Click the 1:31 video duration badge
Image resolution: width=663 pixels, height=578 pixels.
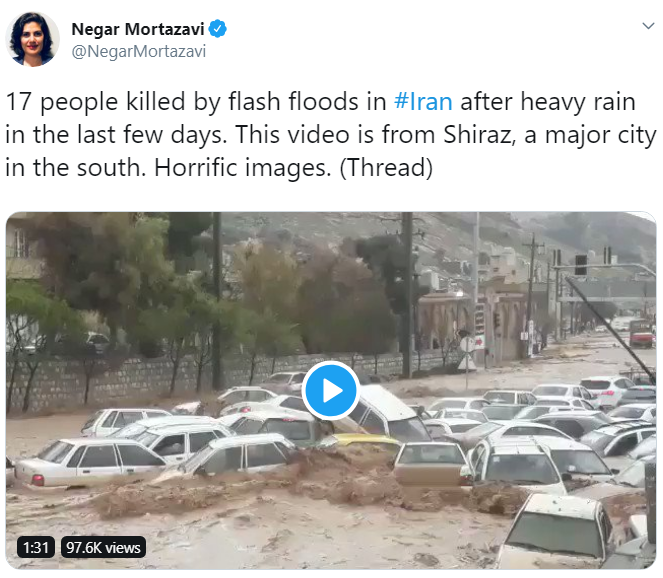(x=36, y=547)
